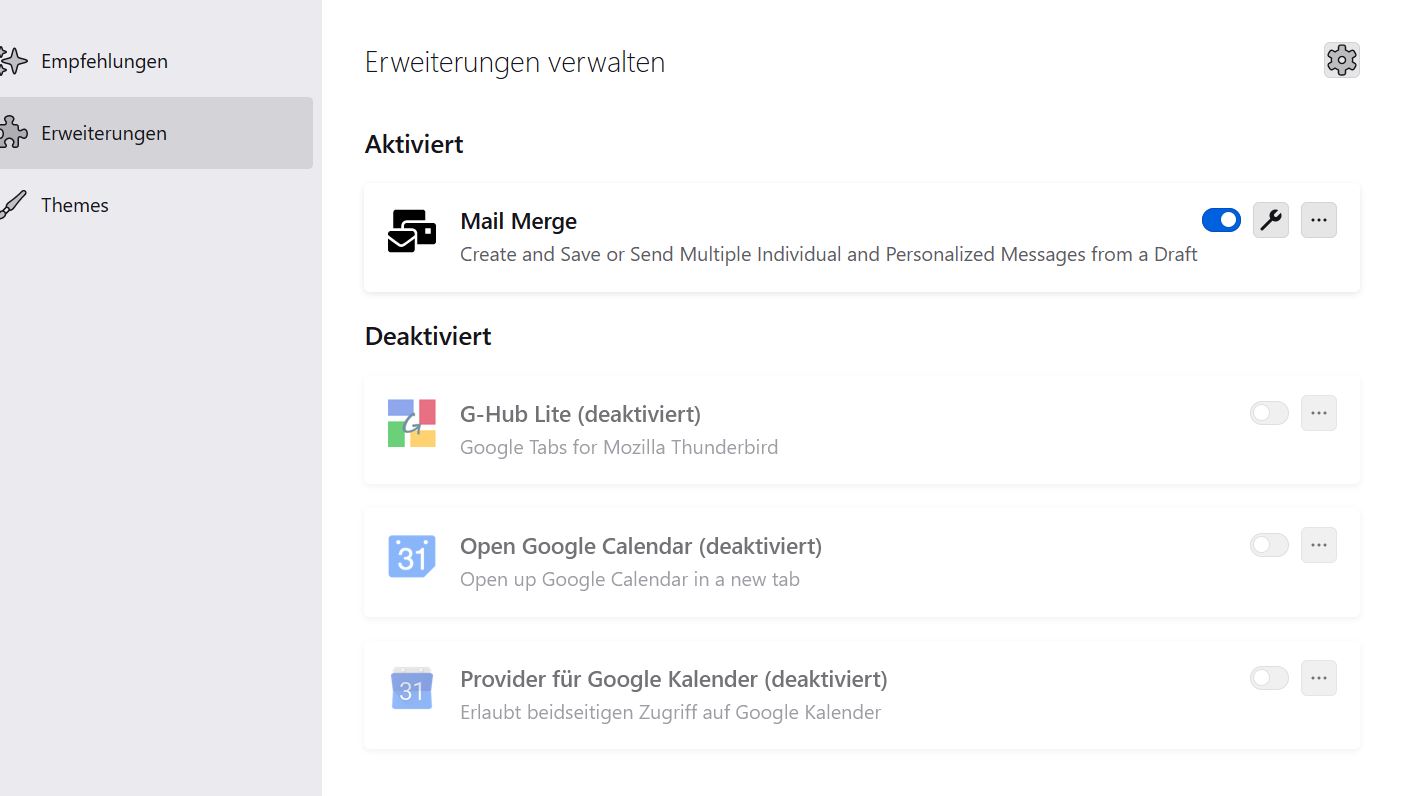1422x796 pixels.
Task: Enable Open Google Calendar extension toggle
Action: [x=1269, y=545]
